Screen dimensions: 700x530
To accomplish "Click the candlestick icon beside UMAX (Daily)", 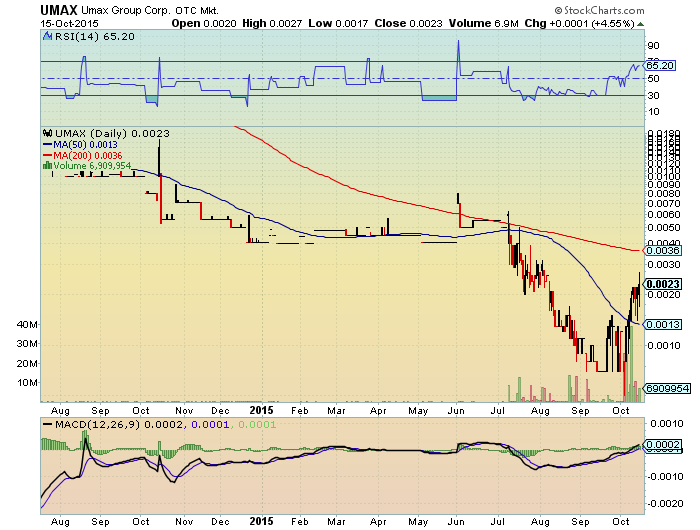I will coord(48,133).
